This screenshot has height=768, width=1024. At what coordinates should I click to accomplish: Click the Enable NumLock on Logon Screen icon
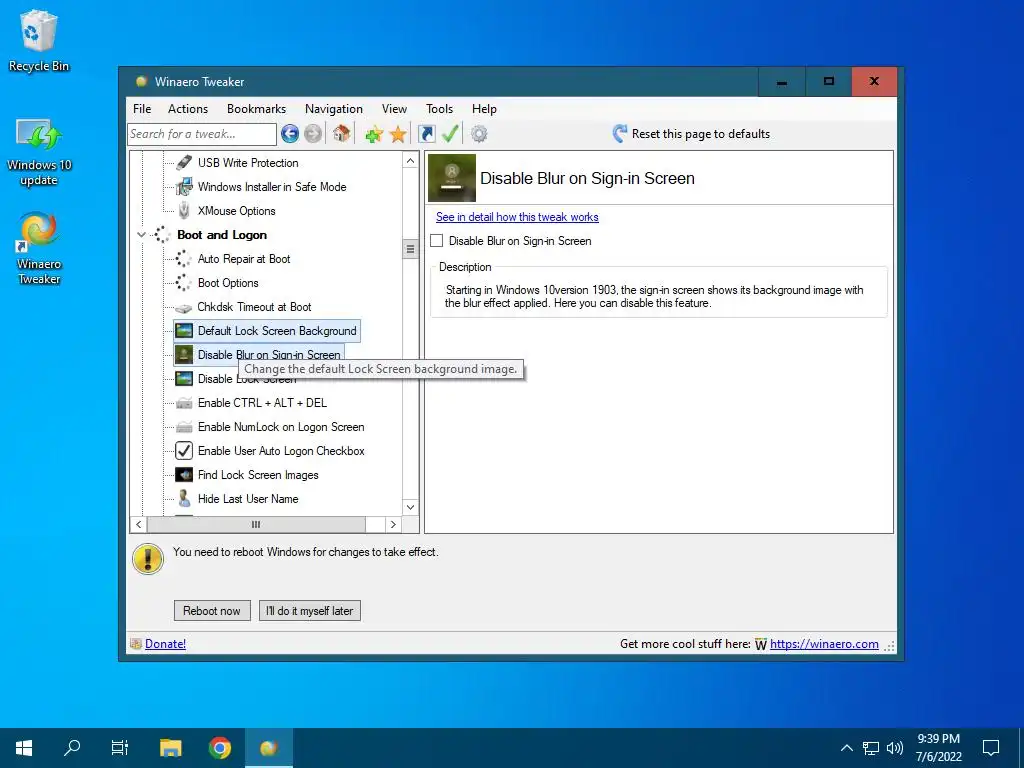(x=184, y=427)
